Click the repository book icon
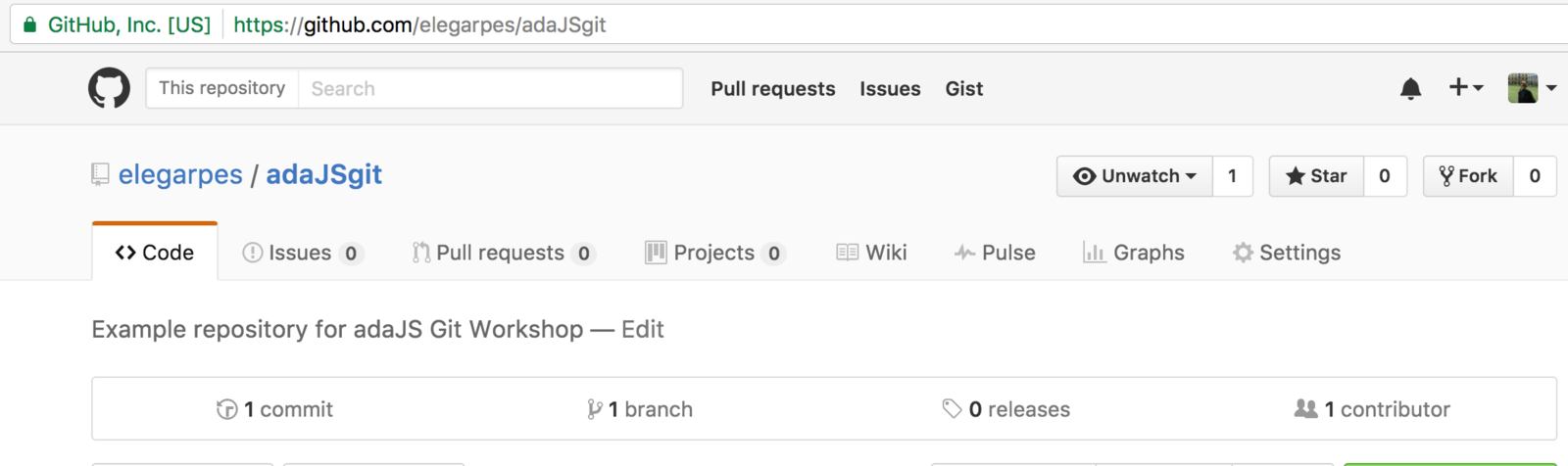This screenshot has height=466, width=1568. tap(100, 175)
